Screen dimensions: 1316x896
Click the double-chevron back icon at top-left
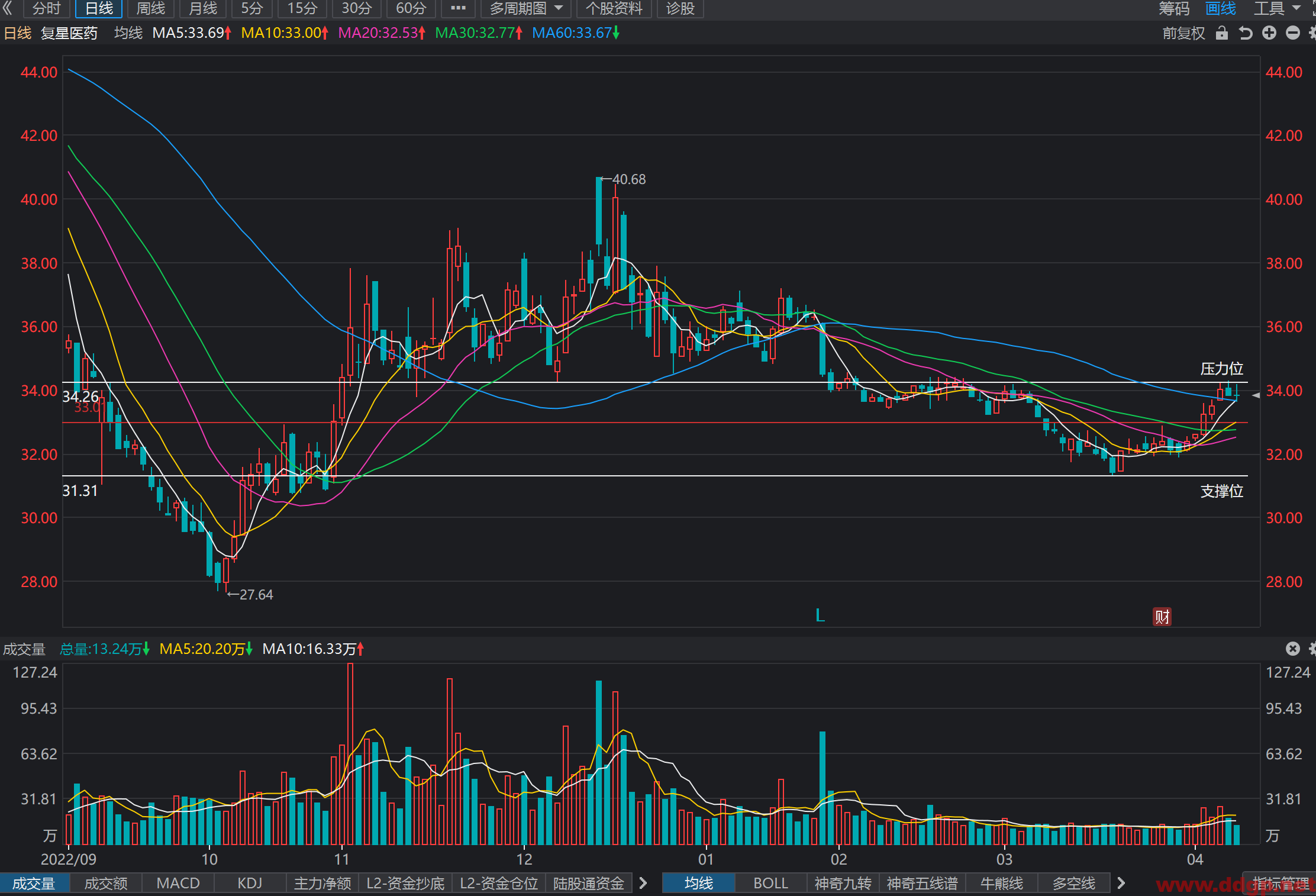[x=7, y=8]
